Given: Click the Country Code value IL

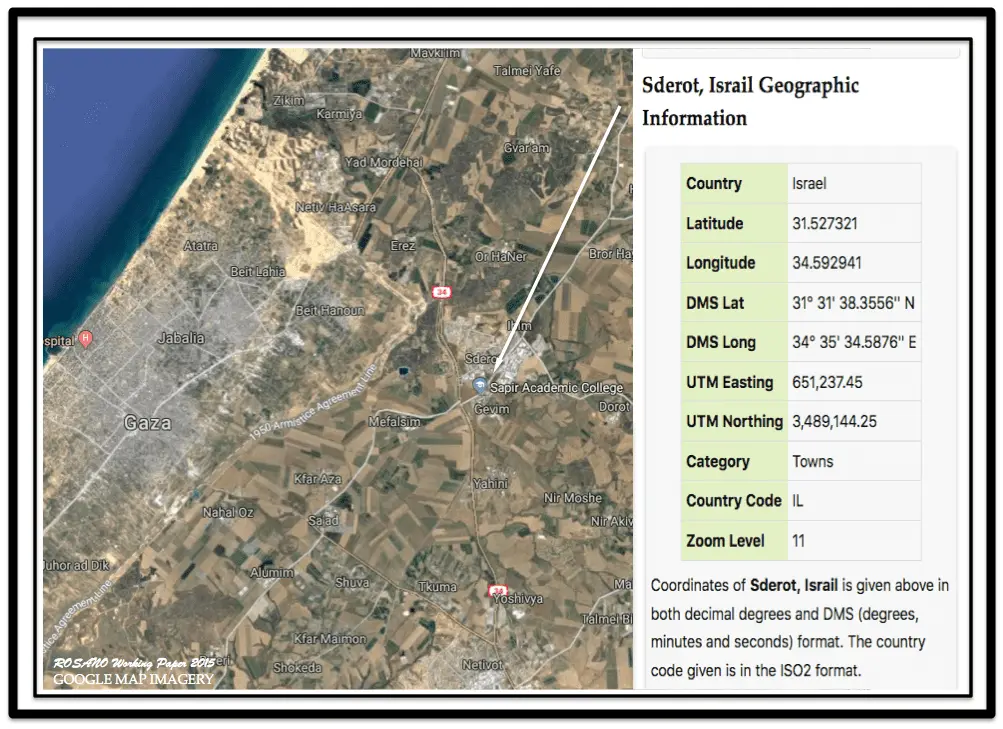Looking at the screenshot, I should 798,500.
